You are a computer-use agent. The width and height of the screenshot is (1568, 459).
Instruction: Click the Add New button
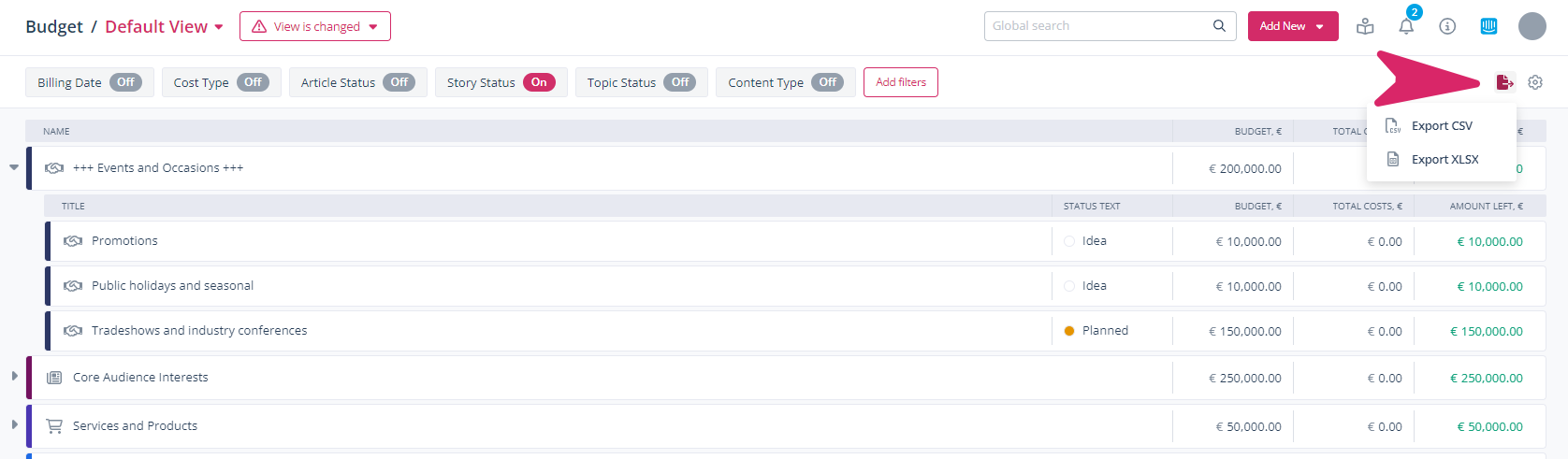1292,26
